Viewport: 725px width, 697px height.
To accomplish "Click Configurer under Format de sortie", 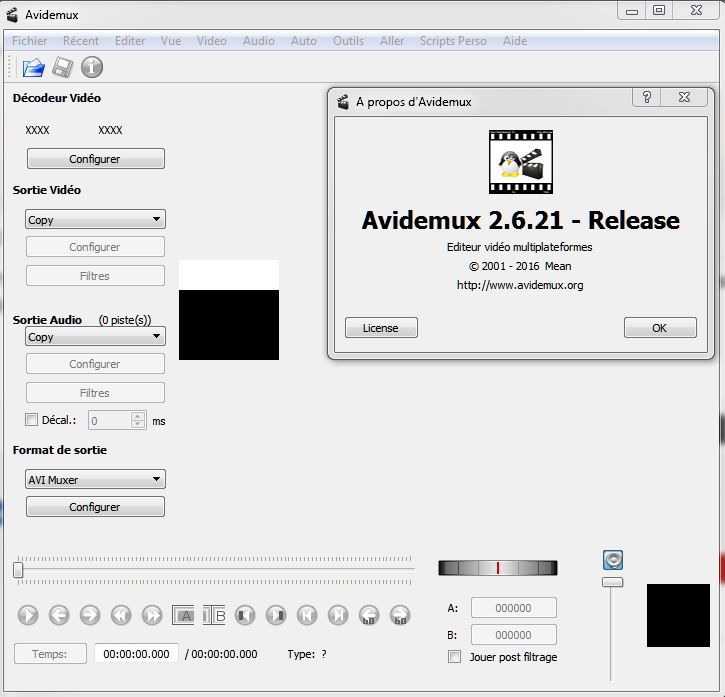I will point(95,507).
